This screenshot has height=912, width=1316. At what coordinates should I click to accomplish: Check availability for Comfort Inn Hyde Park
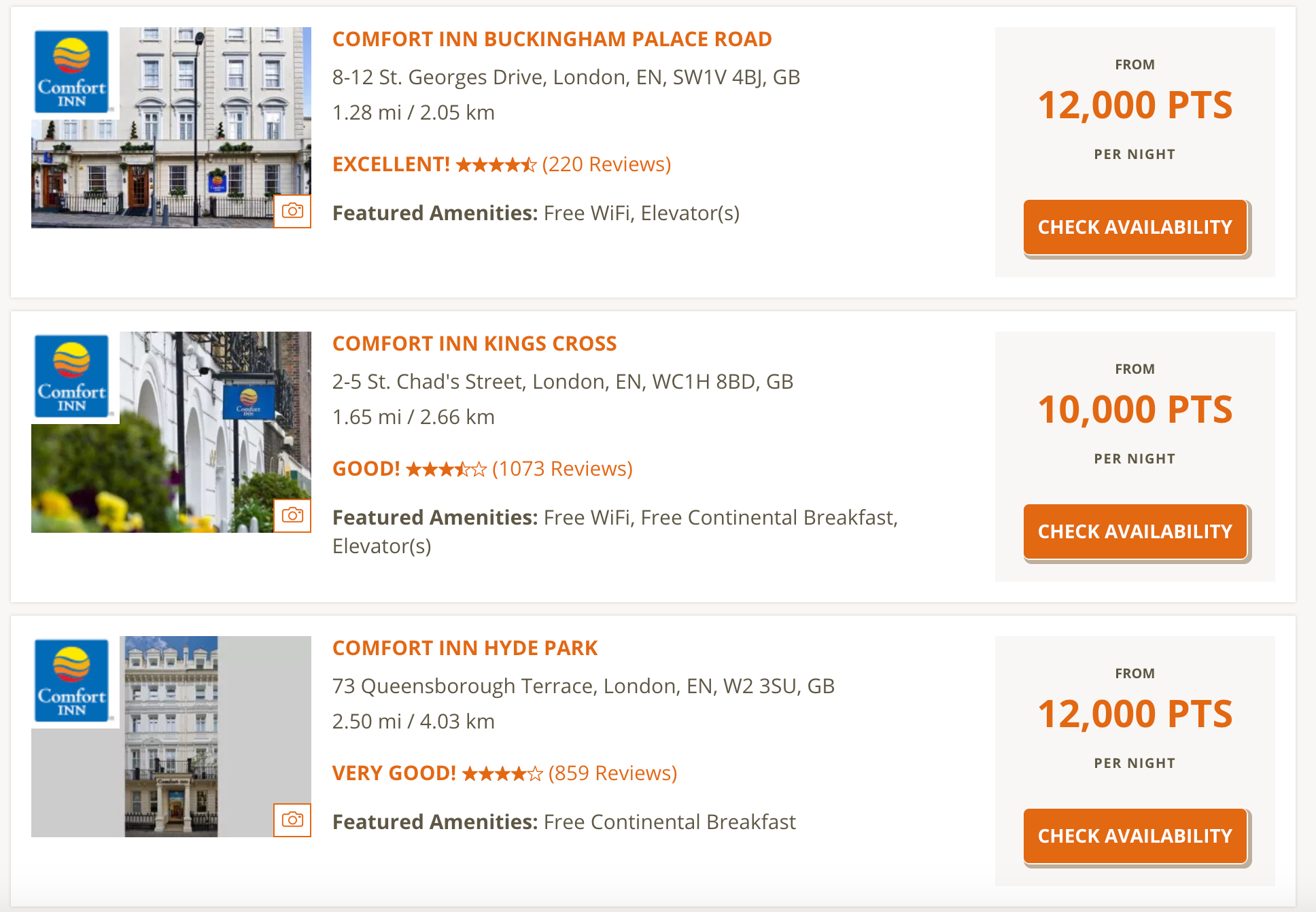[x=1135, y=837]
